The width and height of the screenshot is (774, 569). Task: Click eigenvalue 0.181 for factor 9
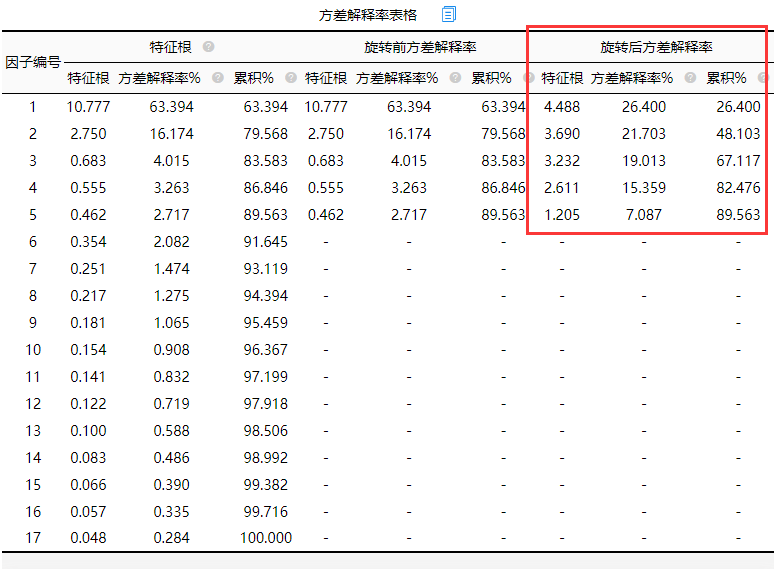click(x=88, y=323)
